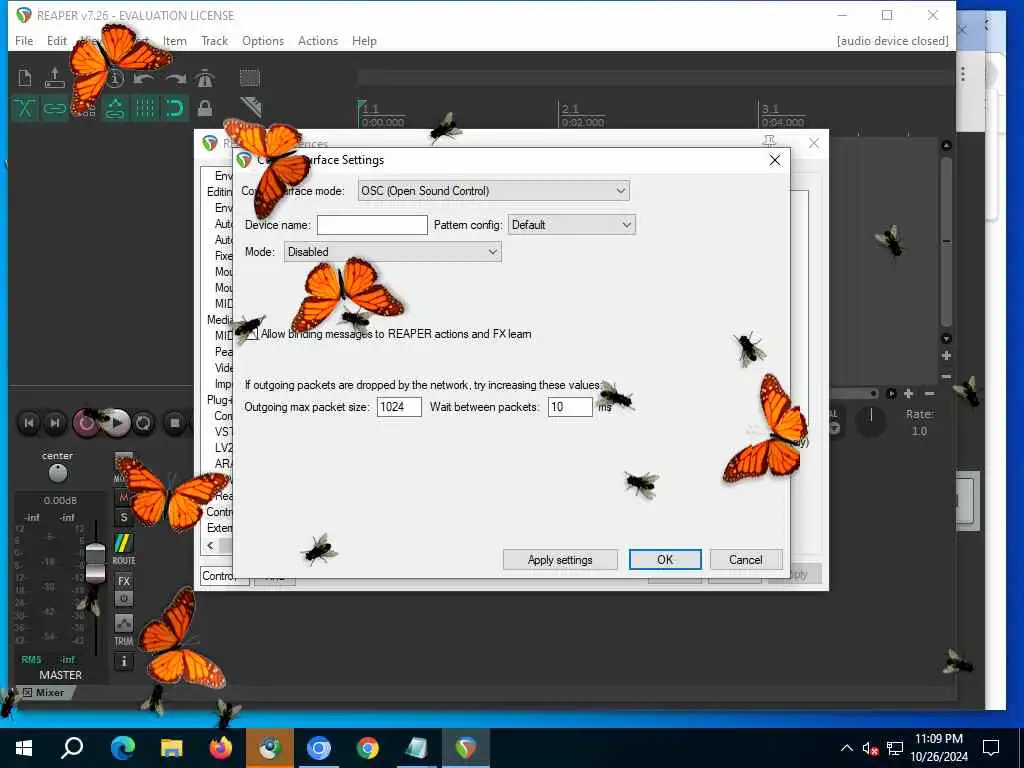The width and height of the screenshot is (1024, 768).
Task: Toggle the locking padlock icon
Action: click(205, 108)
